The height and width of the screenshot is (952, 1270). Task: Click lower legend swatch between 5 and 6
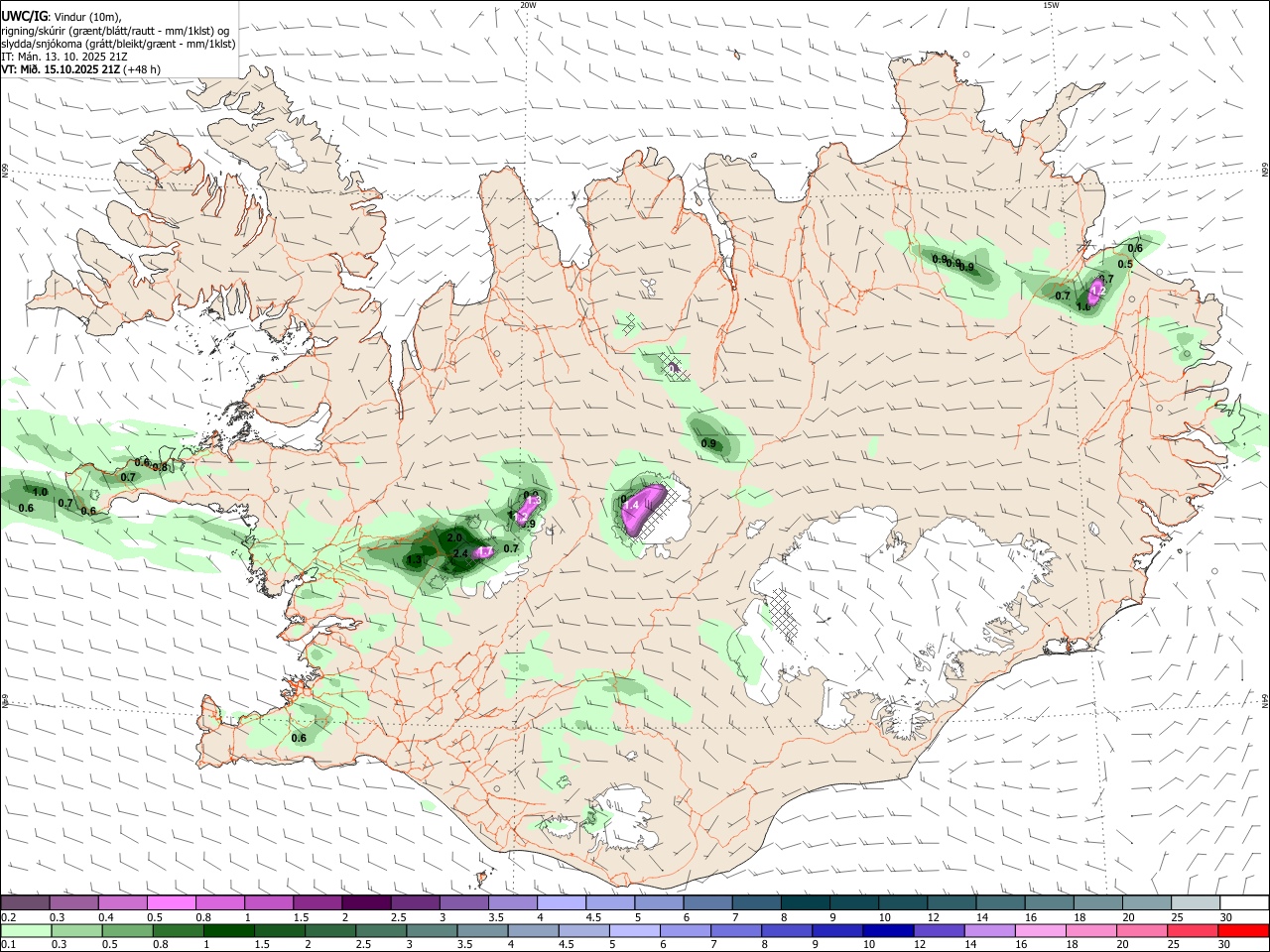(x=635, y=931)
